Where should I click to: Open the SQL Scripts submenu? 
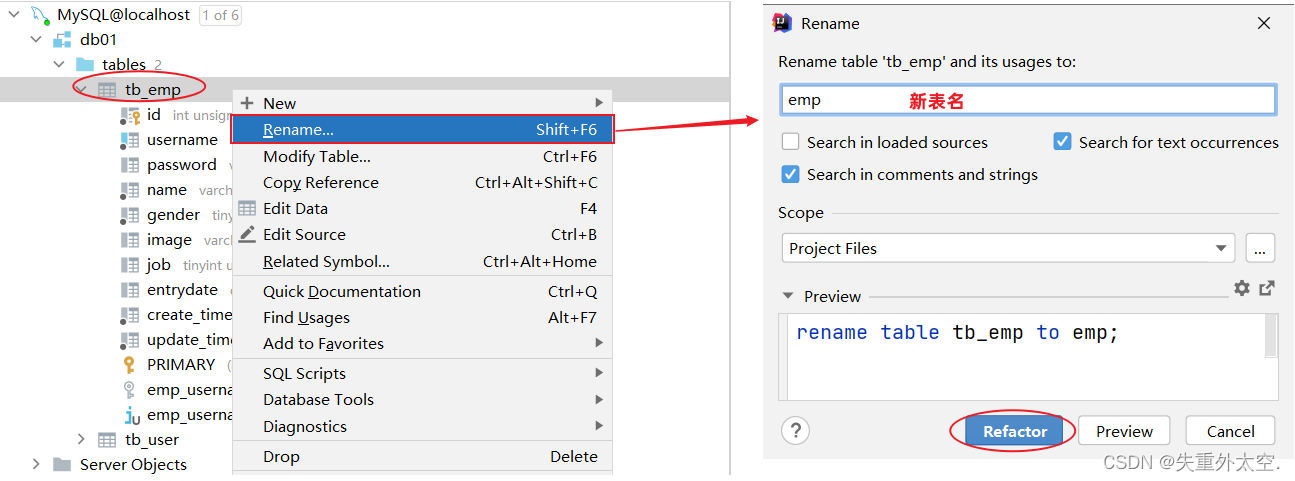coord(422,373)
